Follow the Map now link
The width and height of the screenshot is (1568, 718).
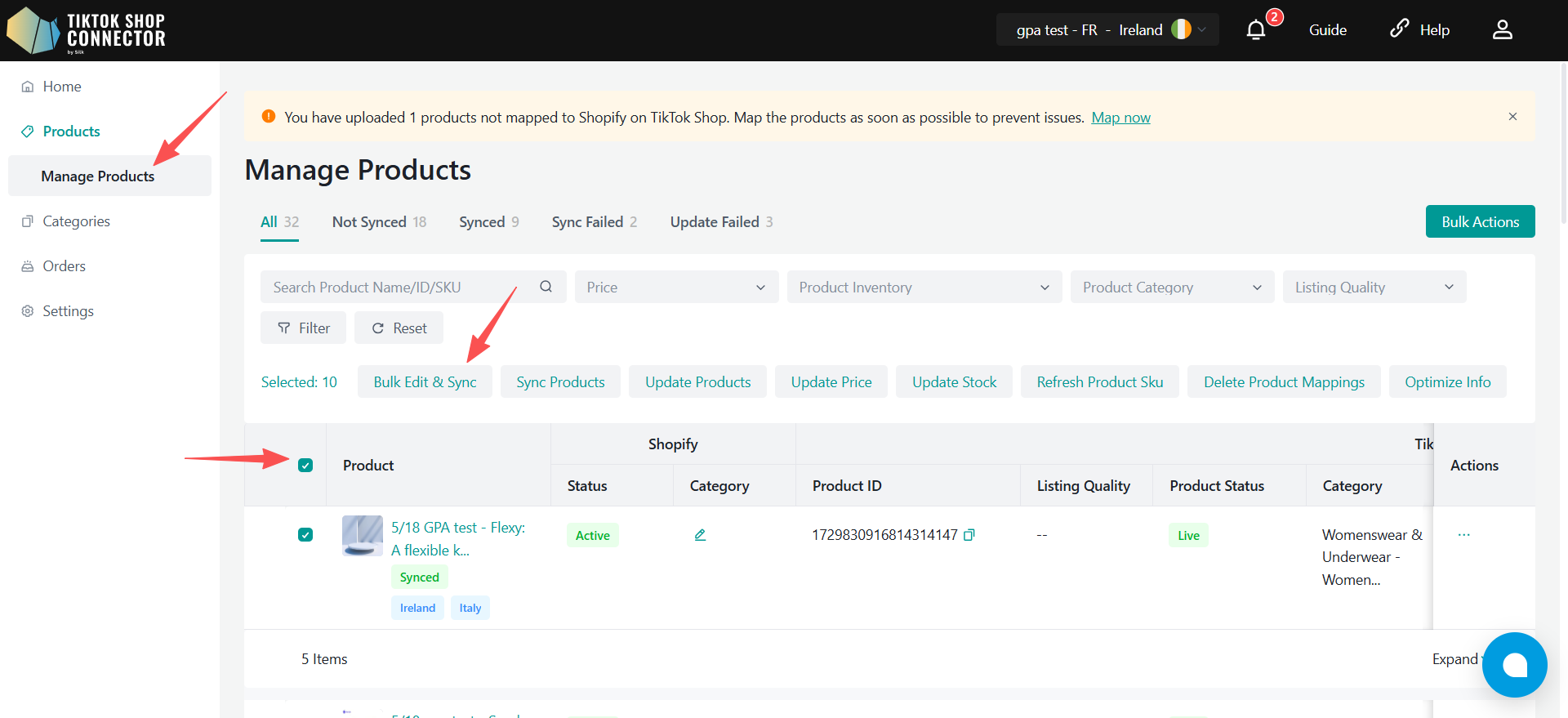pyautogui.click(x=1120, y=118)
